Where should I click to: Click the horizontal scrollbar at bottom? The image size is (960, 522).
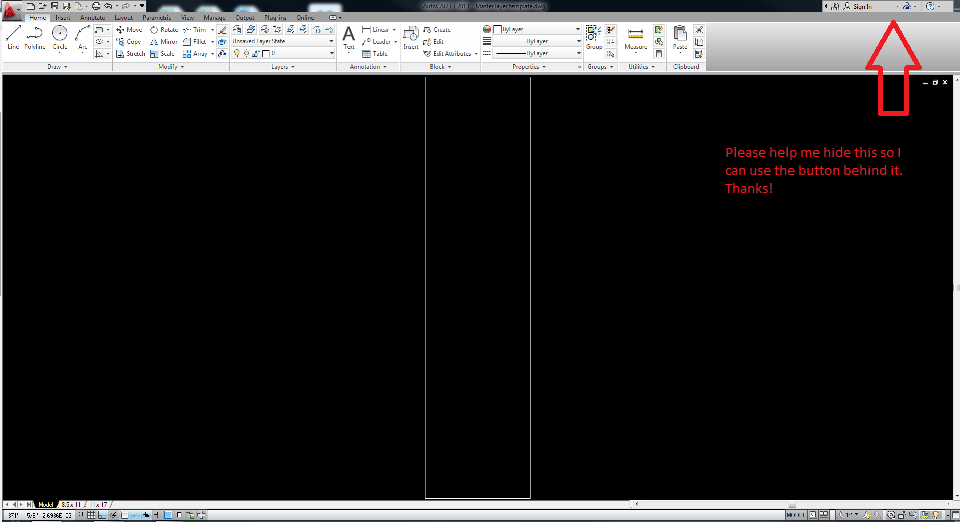point(790,505)
